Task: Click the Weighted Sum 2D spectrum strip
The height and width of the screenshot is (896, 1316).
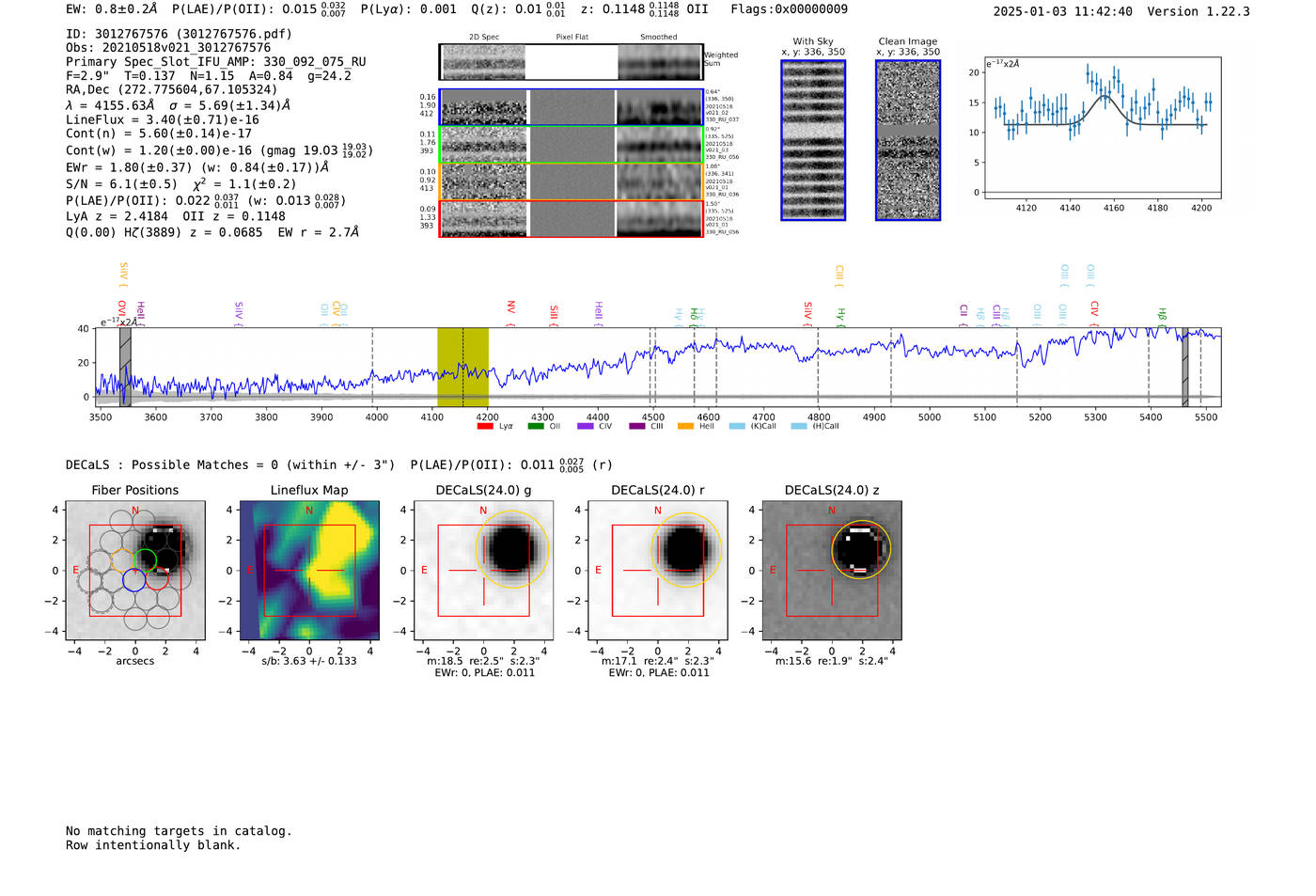Action: click(x=571, y=62)
